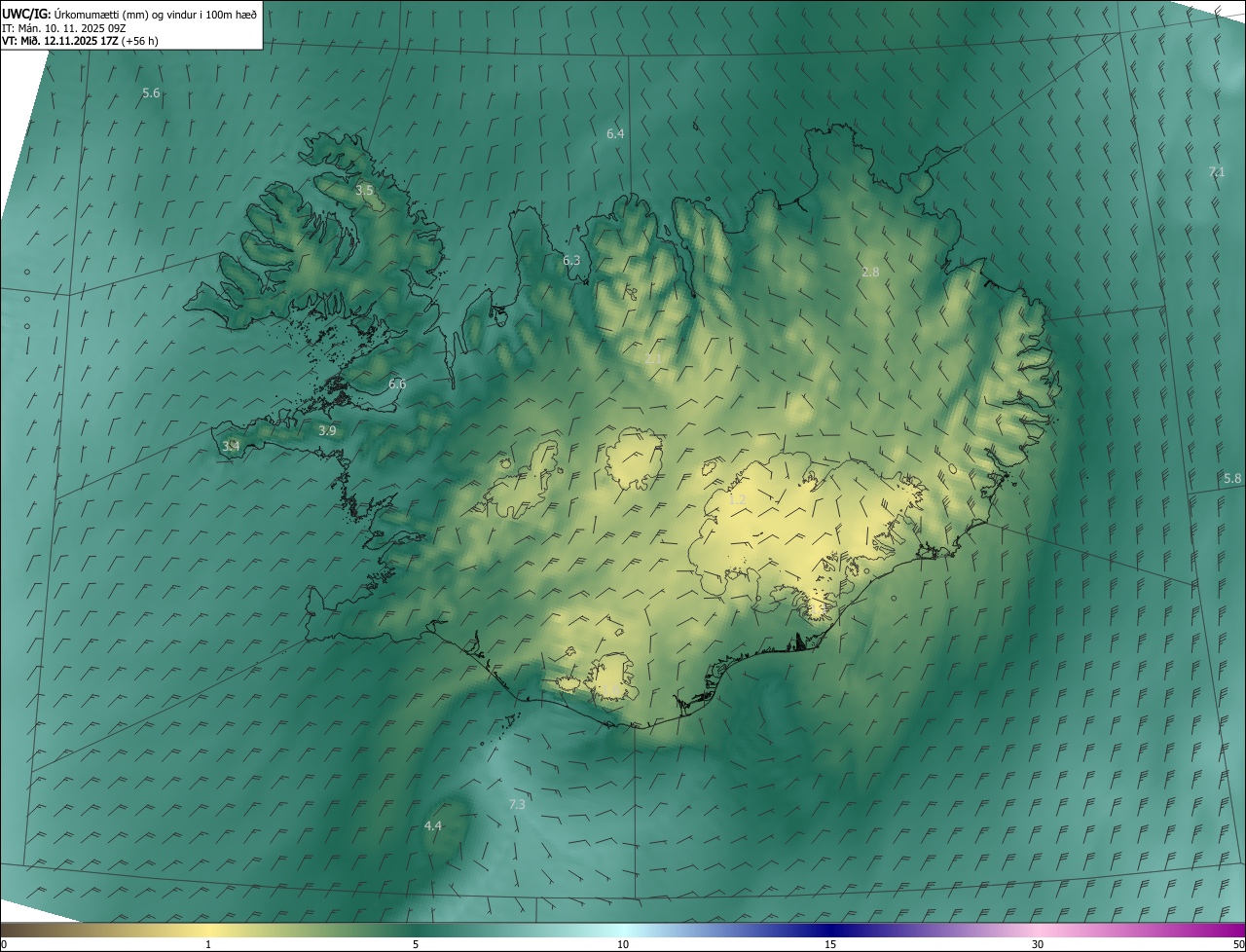Image resolution: width=1246 pixels, height=952 pixels.
Task: Click the 1.2 value over the large glacier
Action: tap(738, 500)
